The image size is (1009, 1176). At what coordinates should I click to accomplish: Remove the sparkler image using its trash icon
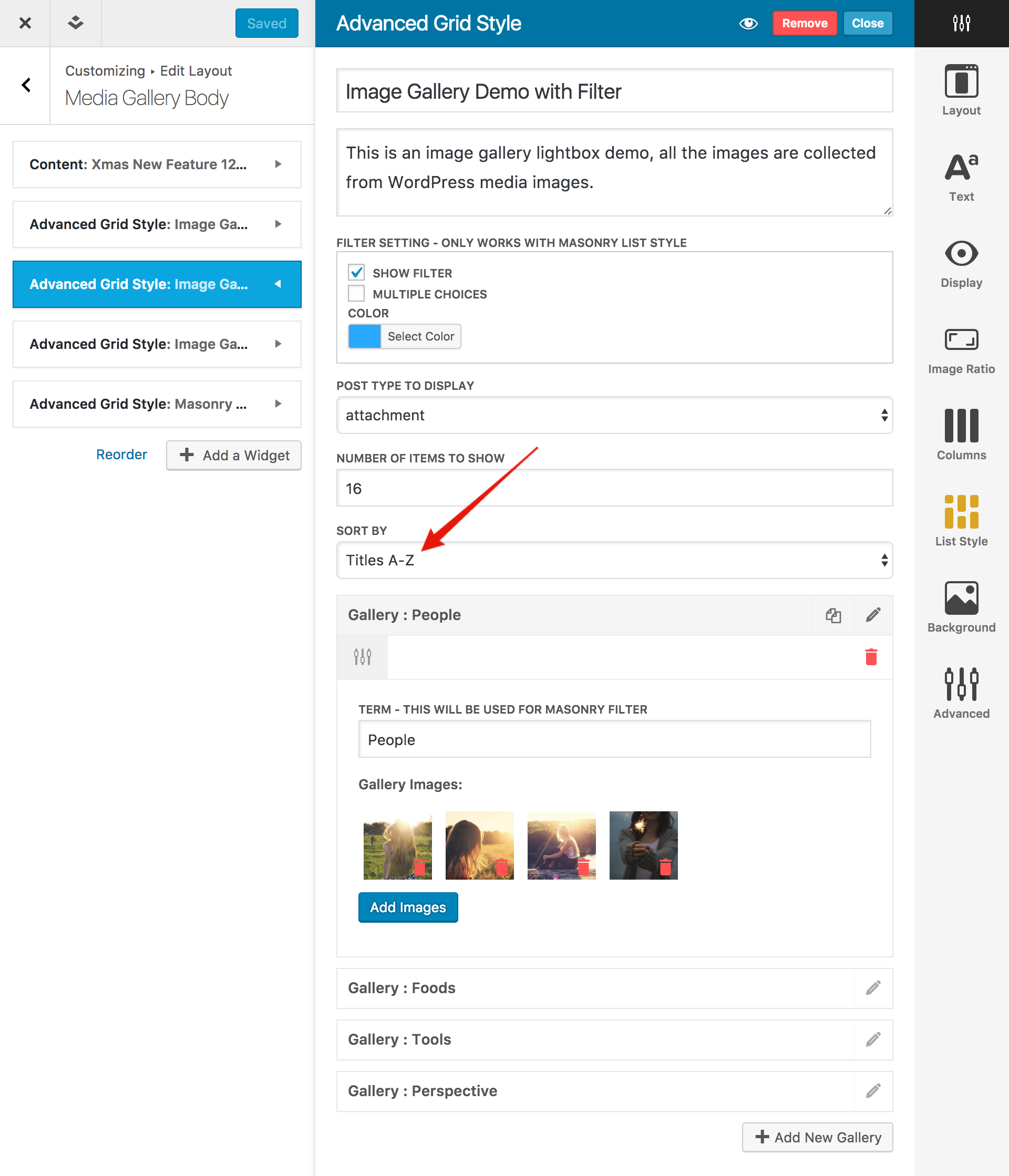tap(666, 866)
